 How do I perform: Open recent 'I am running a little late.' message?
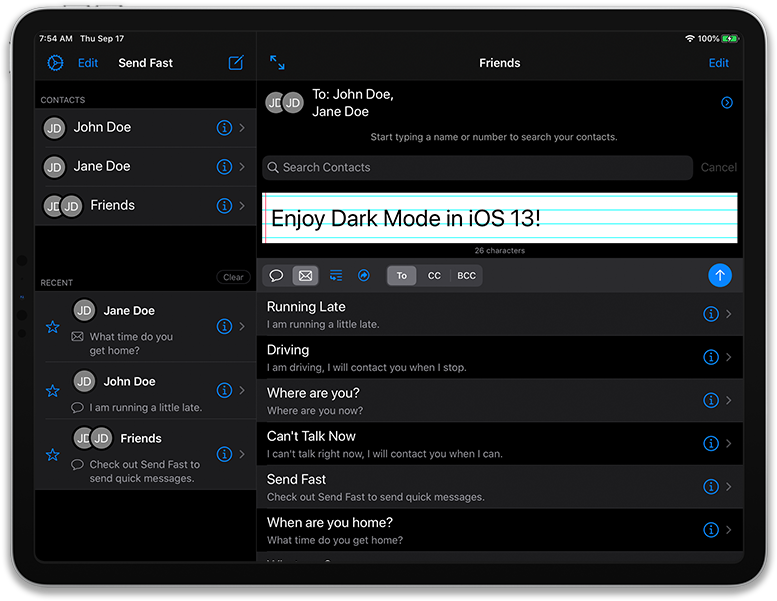click(145, 391)
